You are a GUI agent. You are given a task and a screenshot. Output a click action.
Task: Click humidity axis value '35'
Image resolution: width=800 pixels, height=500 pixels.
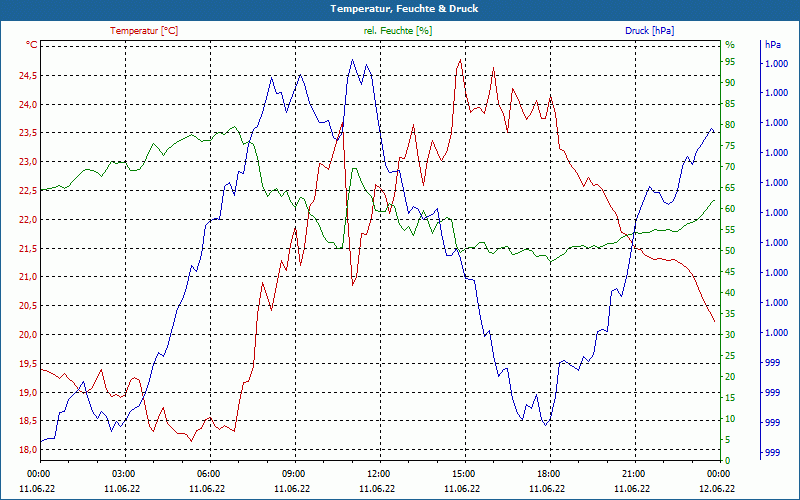tap(730, 314)
